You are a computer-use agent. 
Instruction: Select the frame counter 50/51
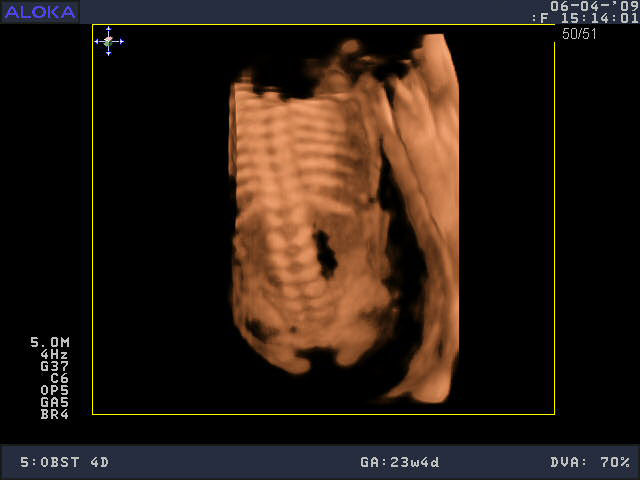[x=579, y=34]
